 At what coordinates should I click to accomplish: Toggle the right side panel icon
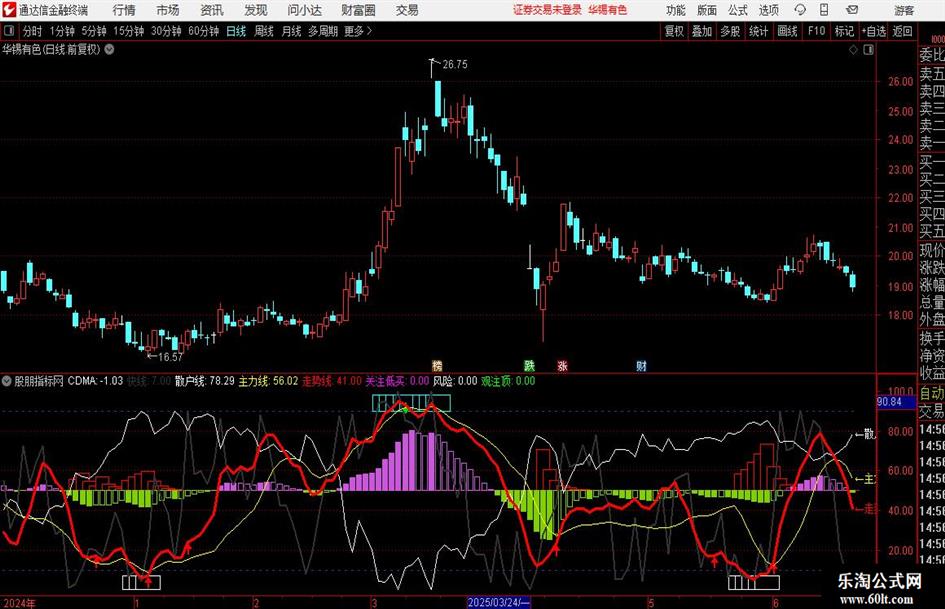click(868, 50)
